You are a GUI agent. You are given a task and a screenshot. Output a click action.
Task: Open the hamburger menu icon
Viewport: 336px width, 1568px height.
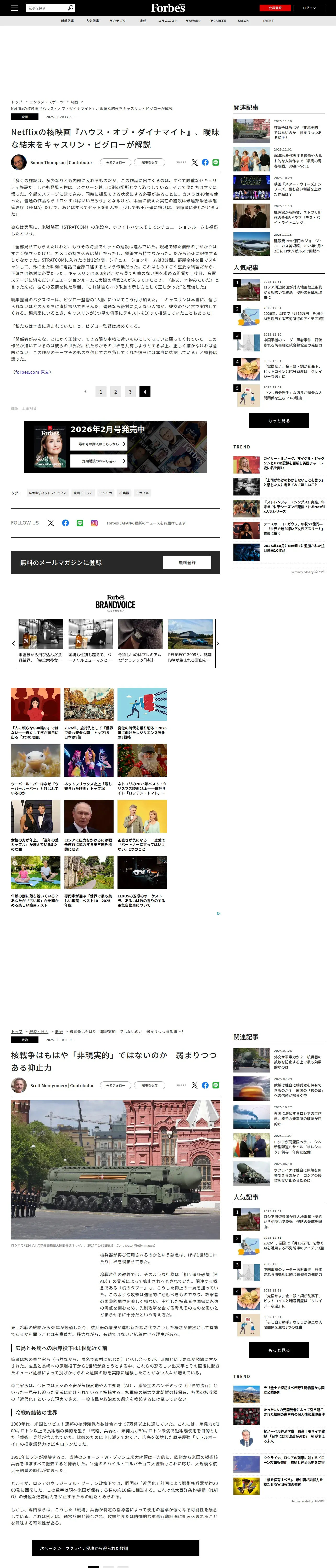tap(14, 8)
